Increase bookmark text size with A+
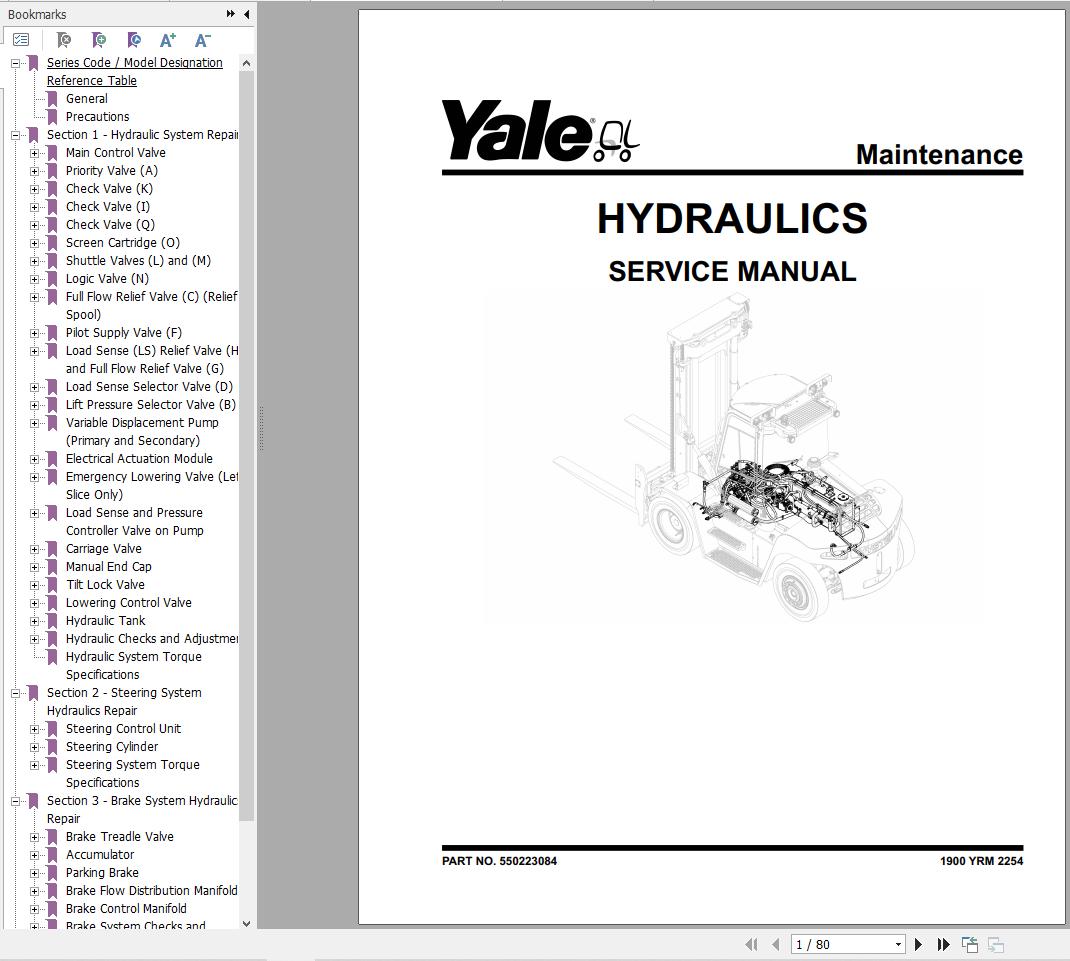 pos(168,40)
